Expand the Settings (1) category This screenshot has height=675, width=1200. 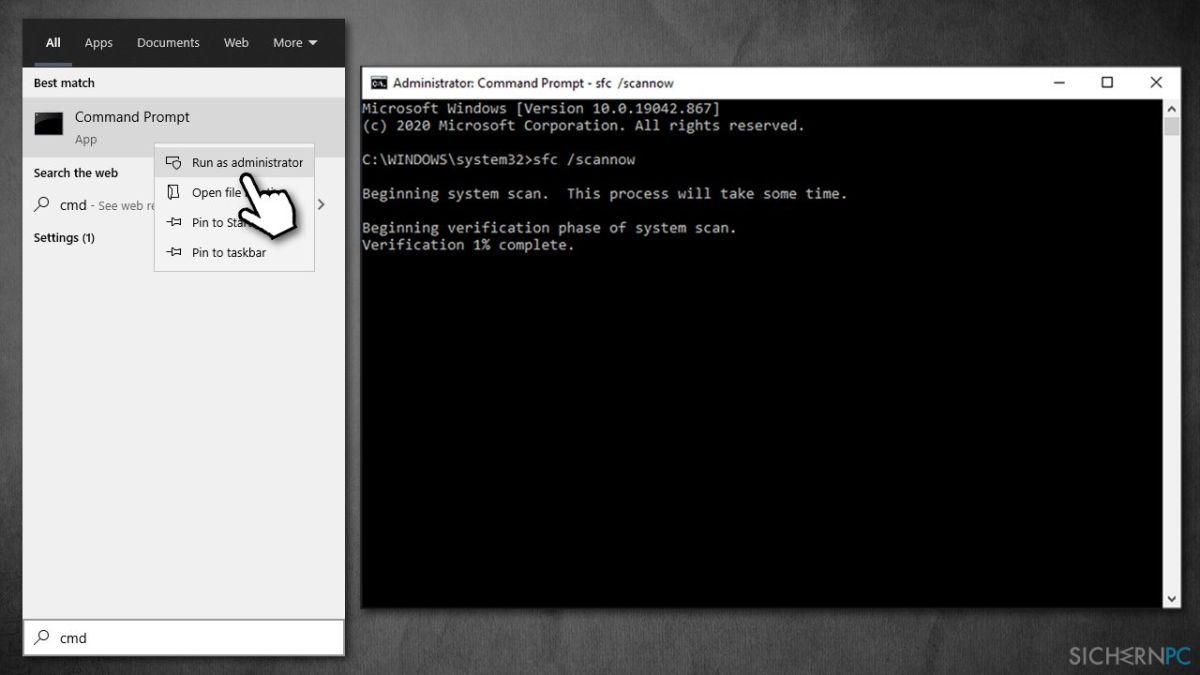point(65,238)
